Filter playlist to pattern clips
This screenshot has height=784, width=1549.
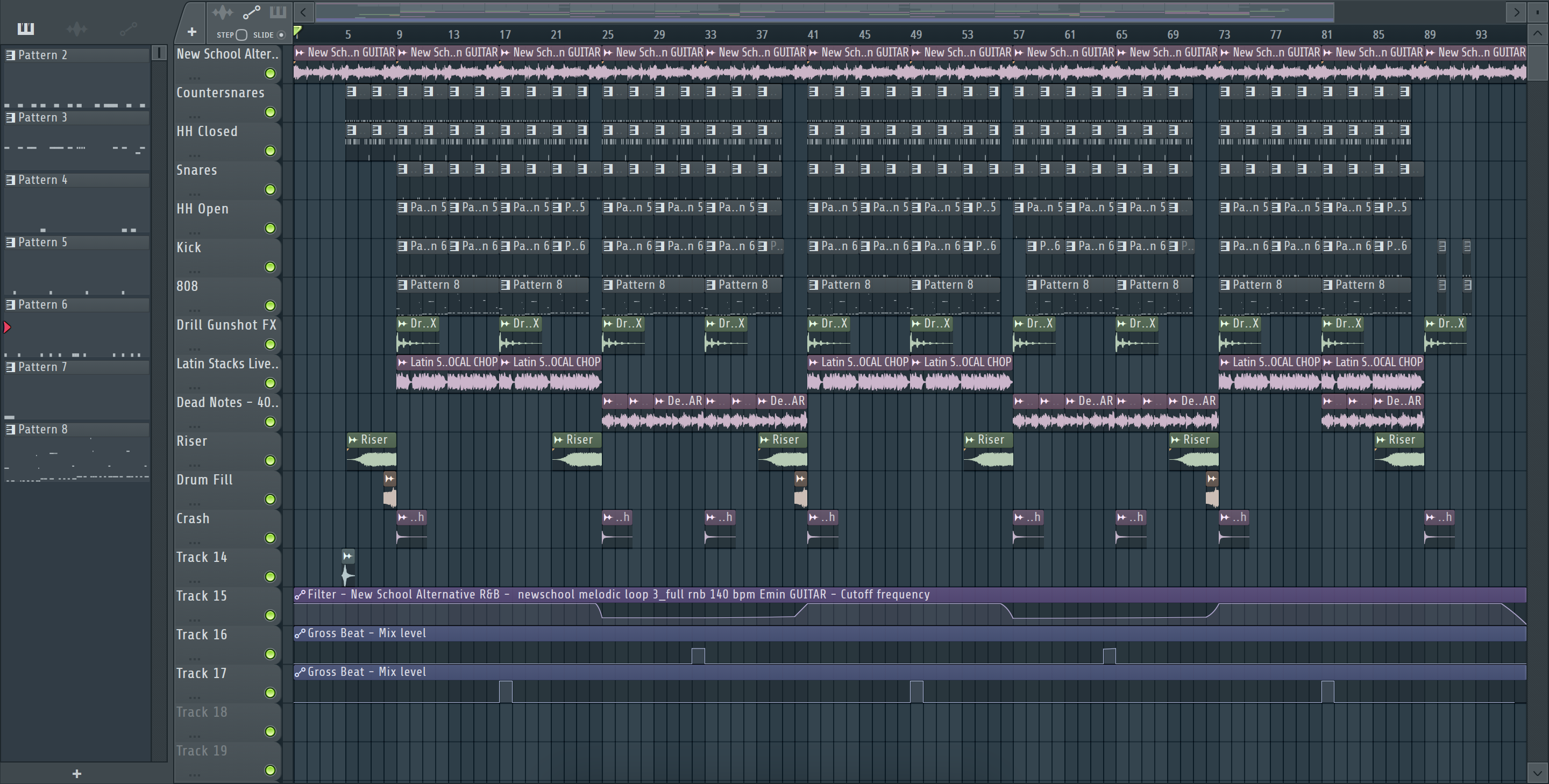pyautogui.click(x=278, y=12)
